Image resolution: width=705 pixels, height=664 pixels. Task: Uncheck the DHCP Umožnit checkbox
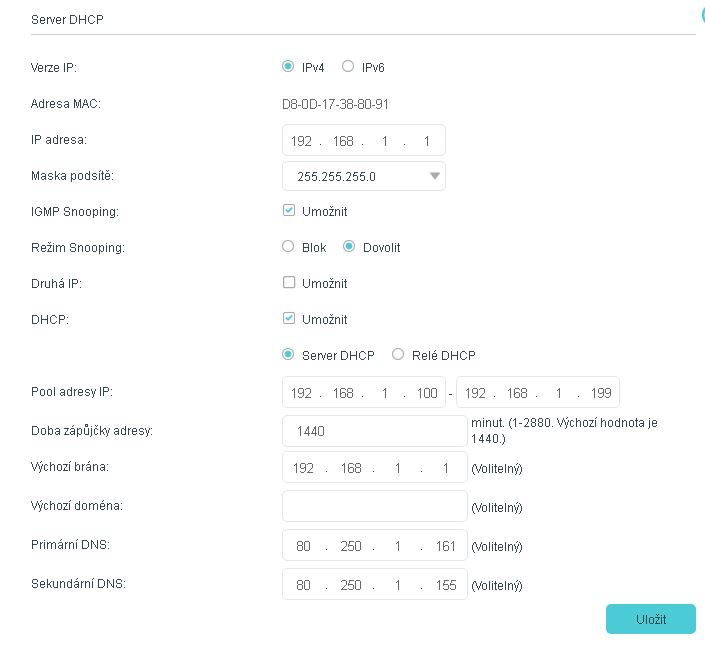(x=289, y=319)
